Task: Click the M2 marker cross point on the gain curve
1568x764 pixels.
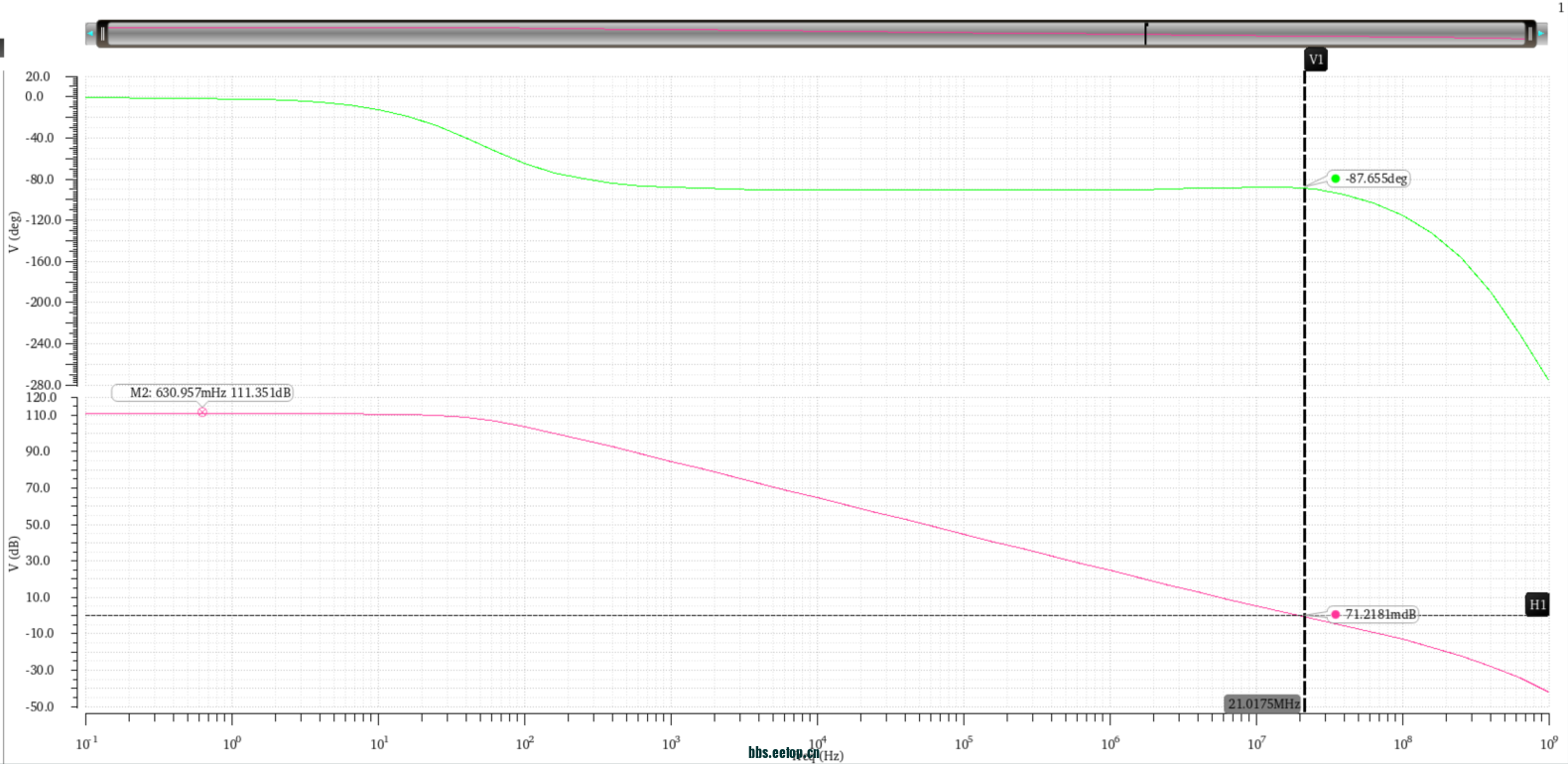Action: [202, 411]
